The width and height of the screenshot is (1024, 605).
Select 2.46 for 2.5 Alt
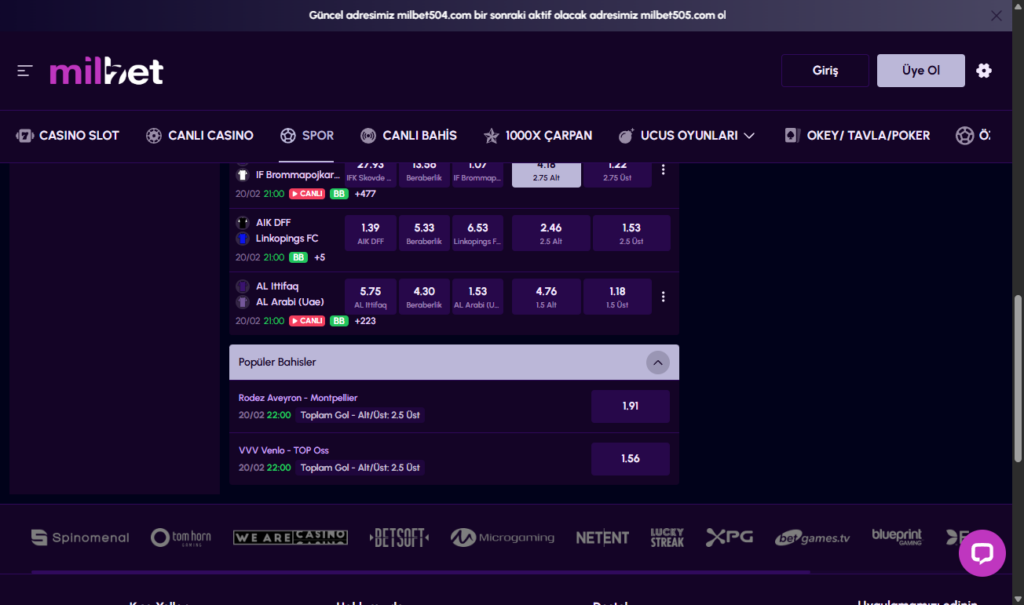click(x=551, y=233)
